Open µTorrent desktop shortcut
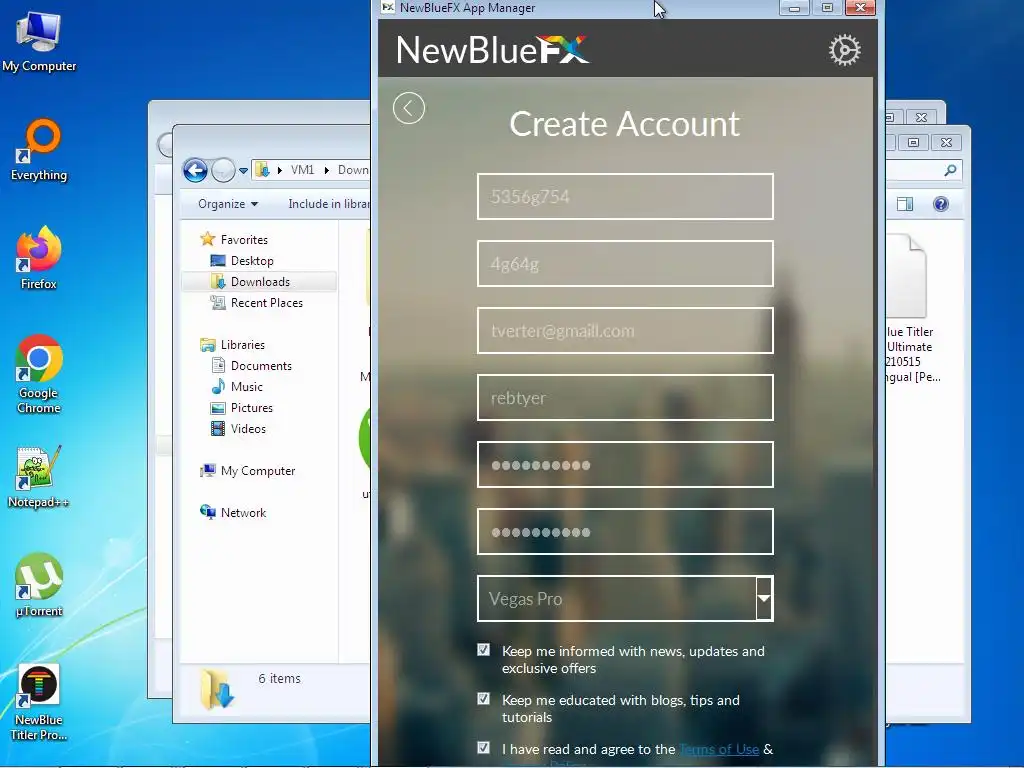Image resolution: width=1024 pixels, height=768 pixels. 39,586
